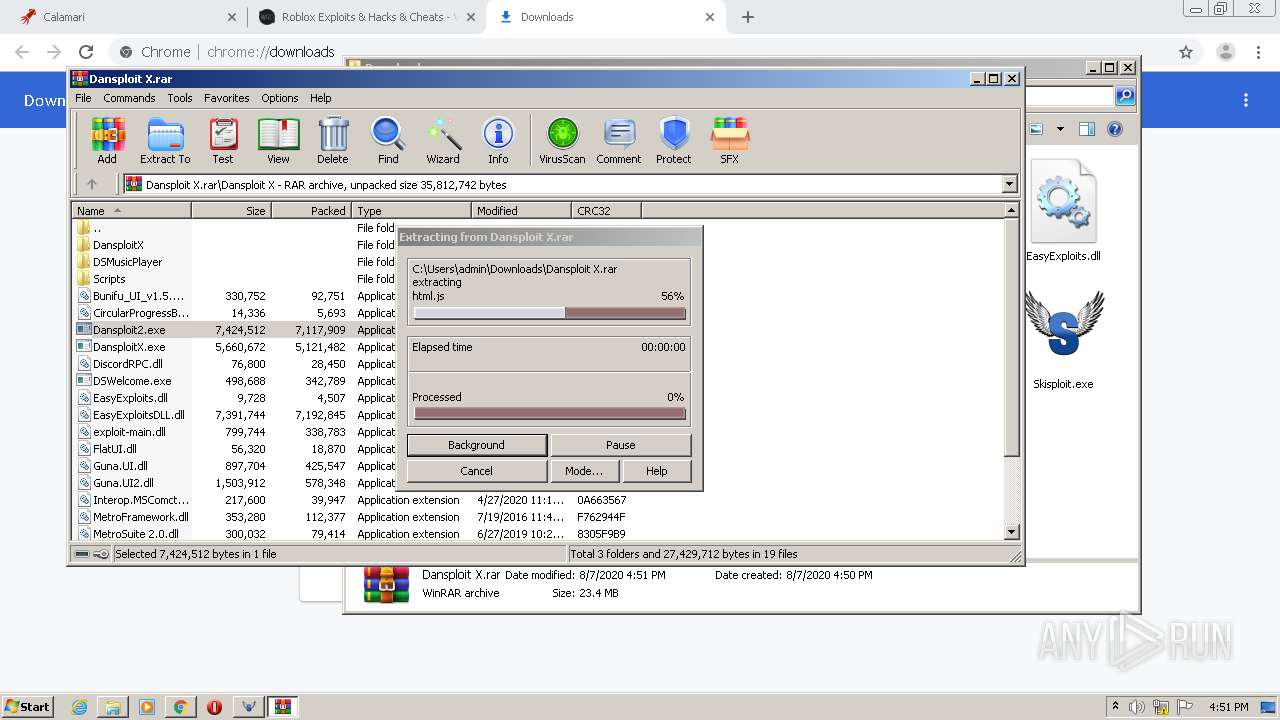Click the Comment toolbar icon

click(x=619, y=140)
